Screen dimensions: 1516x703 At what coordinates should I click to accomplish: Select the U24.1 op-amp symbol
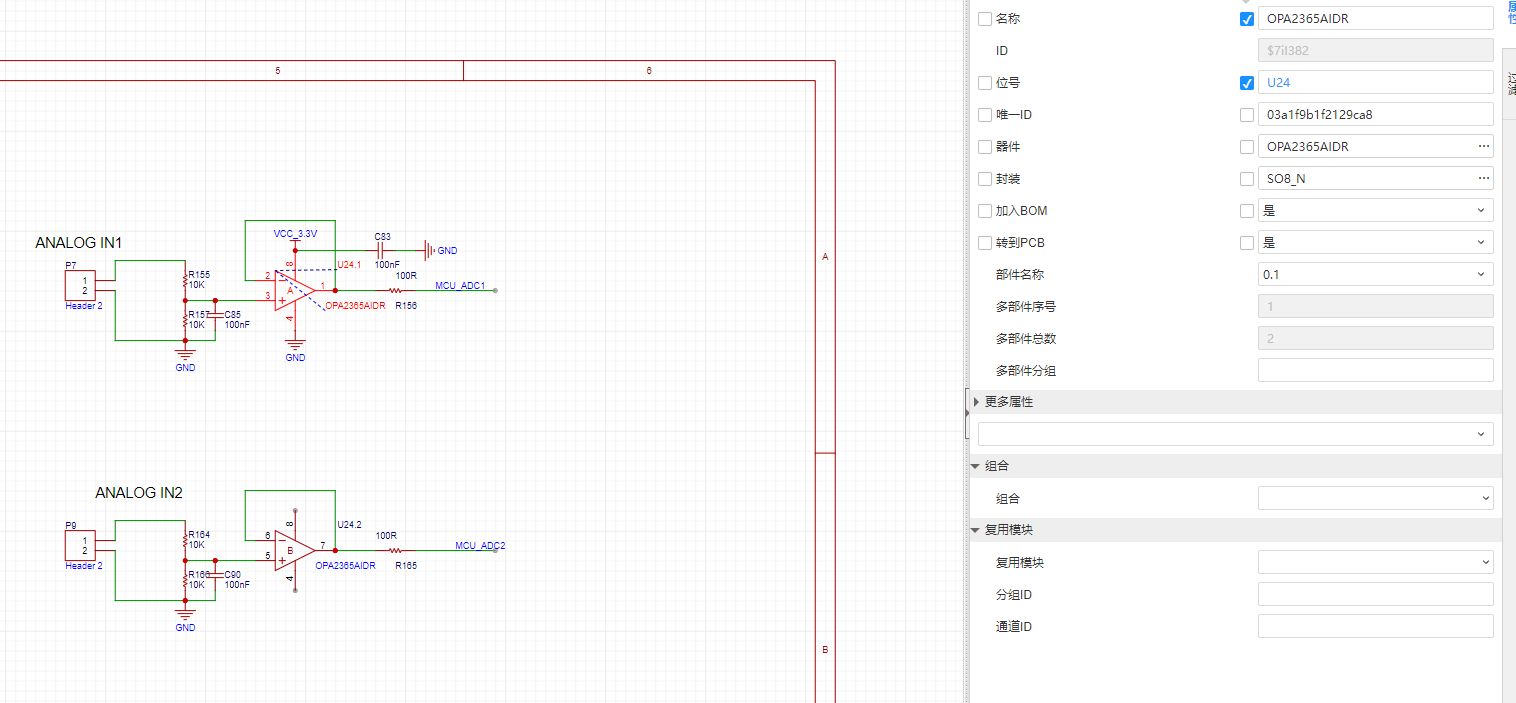tap(293, 290)
